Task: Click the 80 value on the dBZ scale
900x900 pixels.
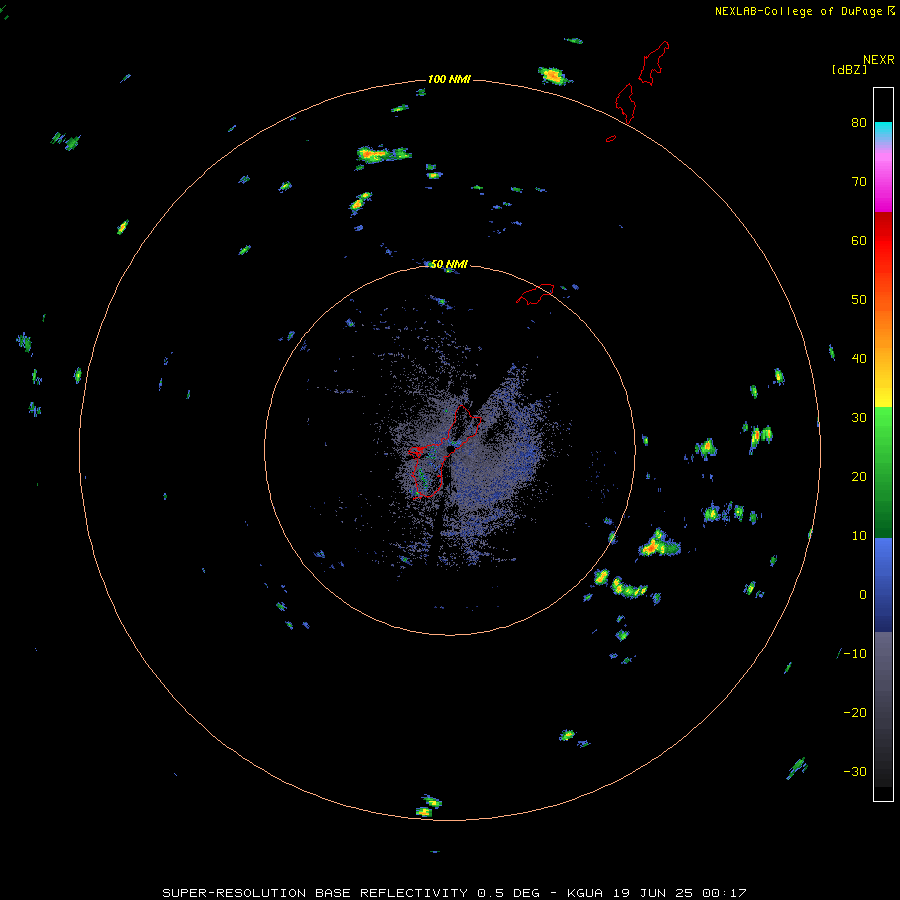Action: (859, 123)
